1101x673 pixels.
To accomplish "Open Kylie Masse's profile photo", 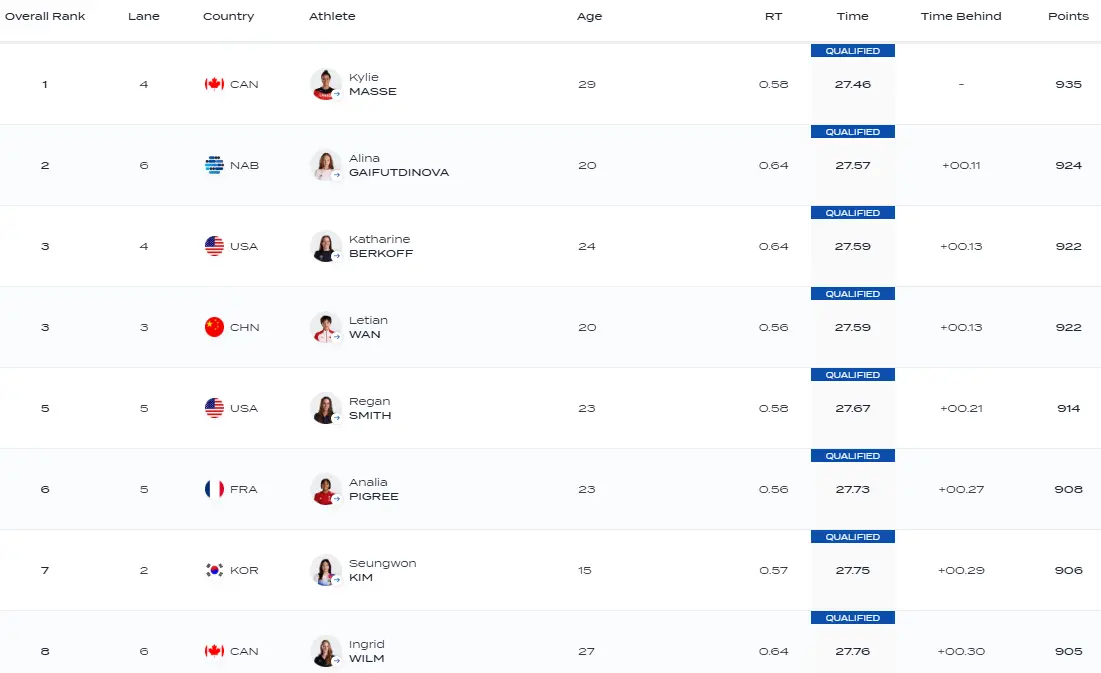I will point(326,84).
